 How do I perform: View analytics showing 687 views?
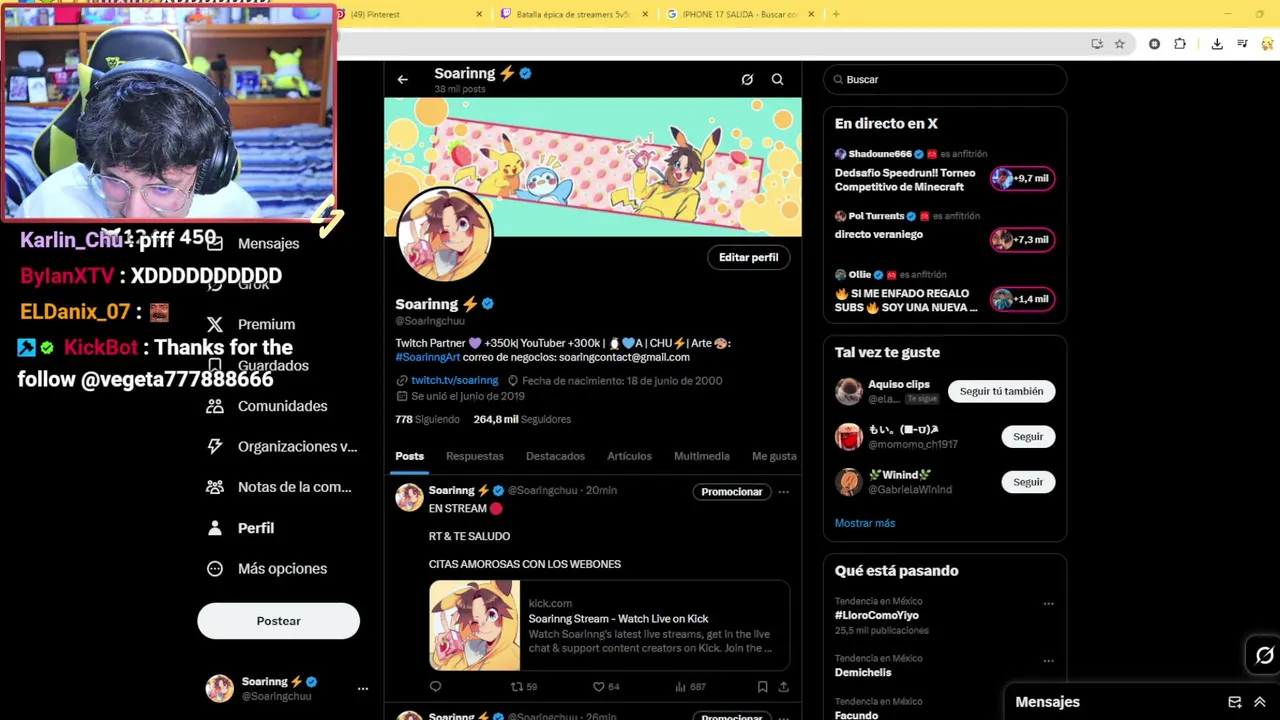[690, 687]
